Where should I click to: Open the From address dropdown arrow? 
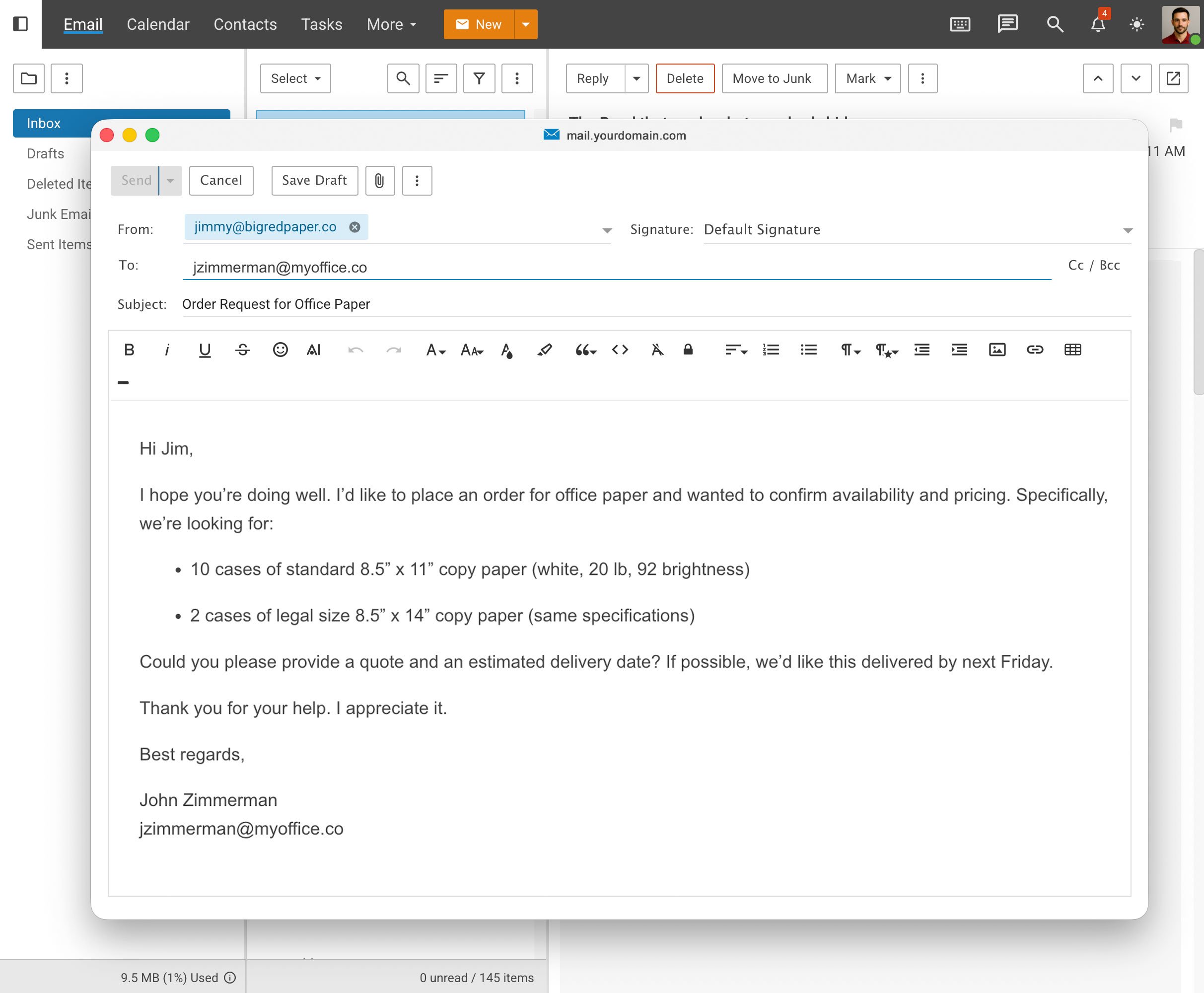[x=606, y=230]
